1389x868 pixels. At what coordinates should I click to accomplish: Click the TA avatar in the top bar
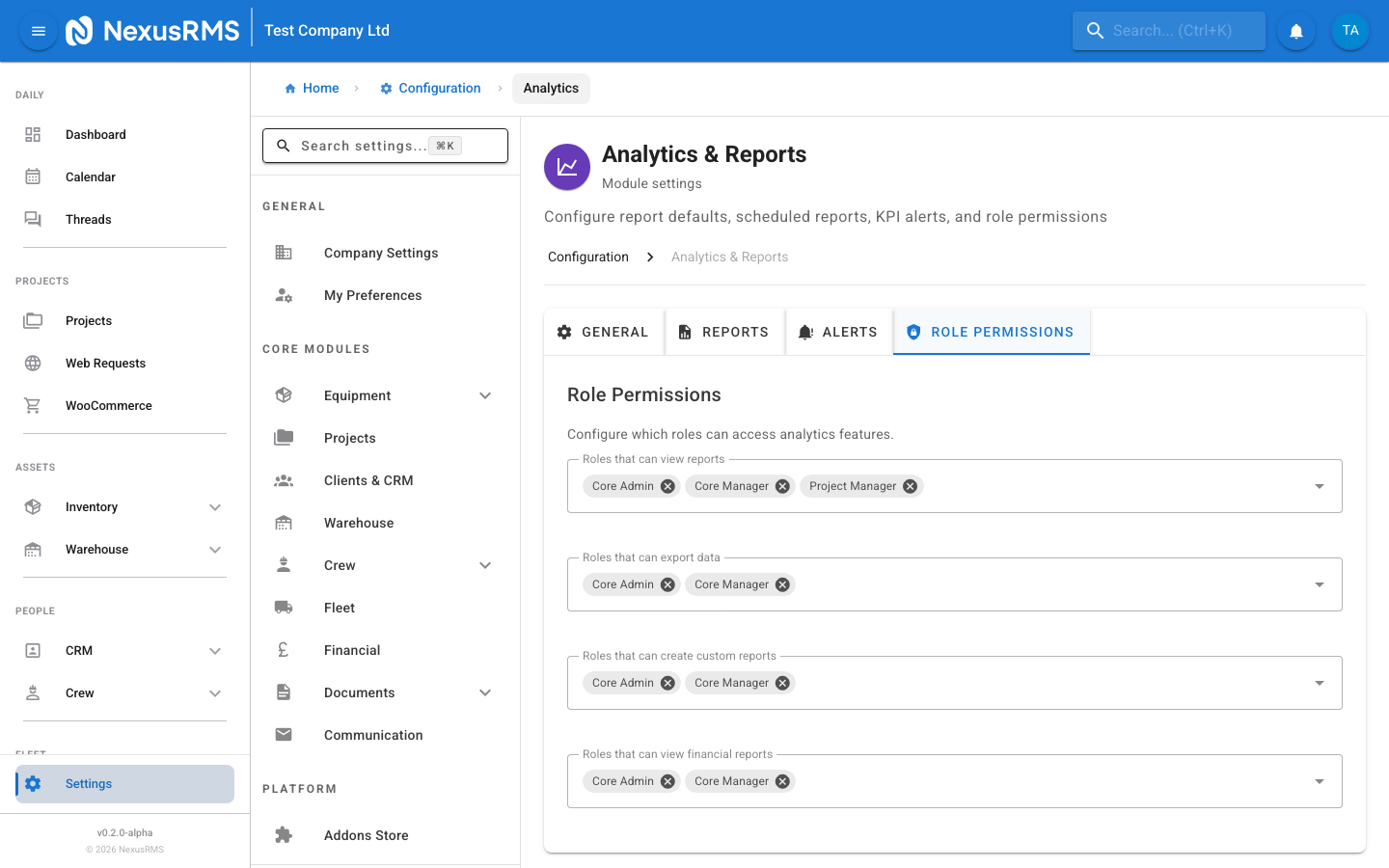[x=1349, y=31]
